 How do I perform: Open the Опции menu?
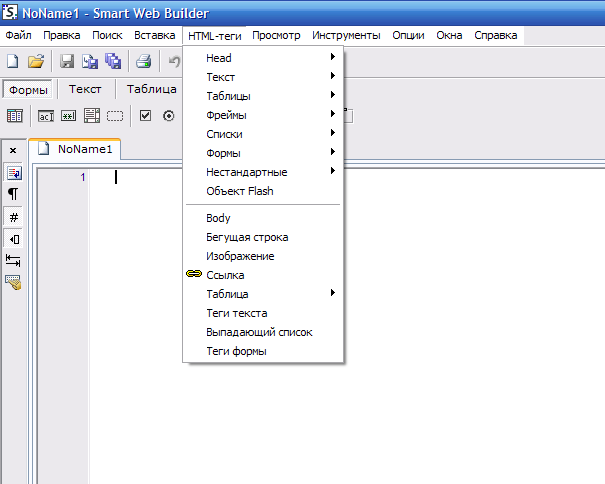click(x=408, y=35)
